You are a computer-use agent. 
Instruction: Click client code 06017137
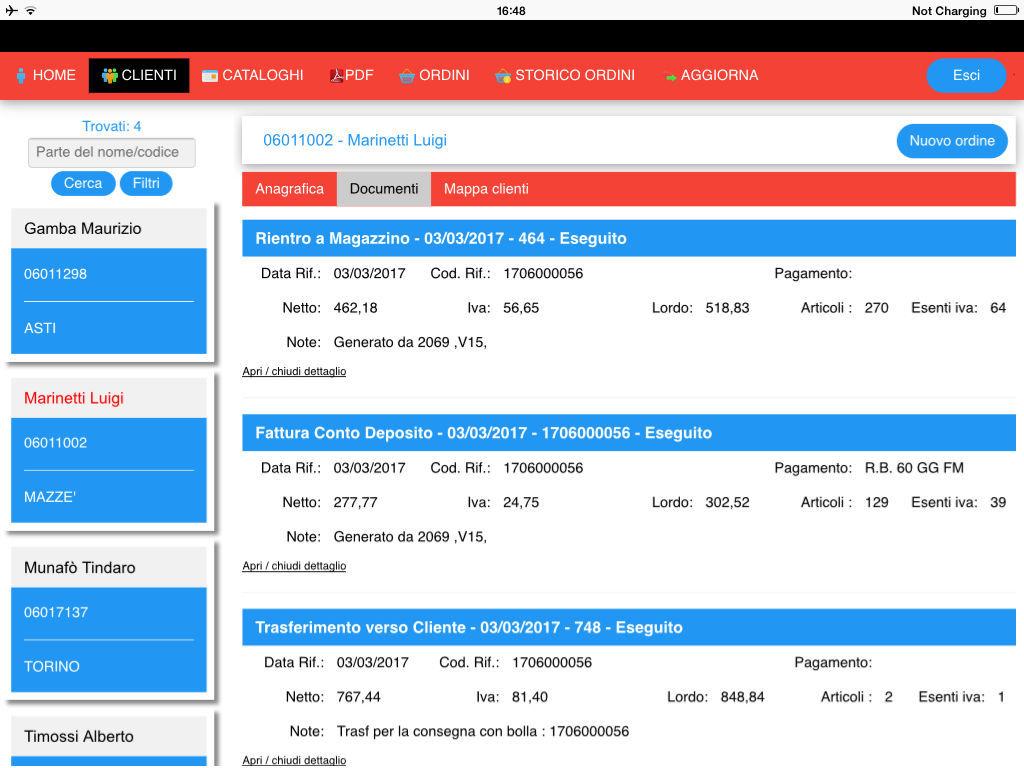tap(56, 612)
